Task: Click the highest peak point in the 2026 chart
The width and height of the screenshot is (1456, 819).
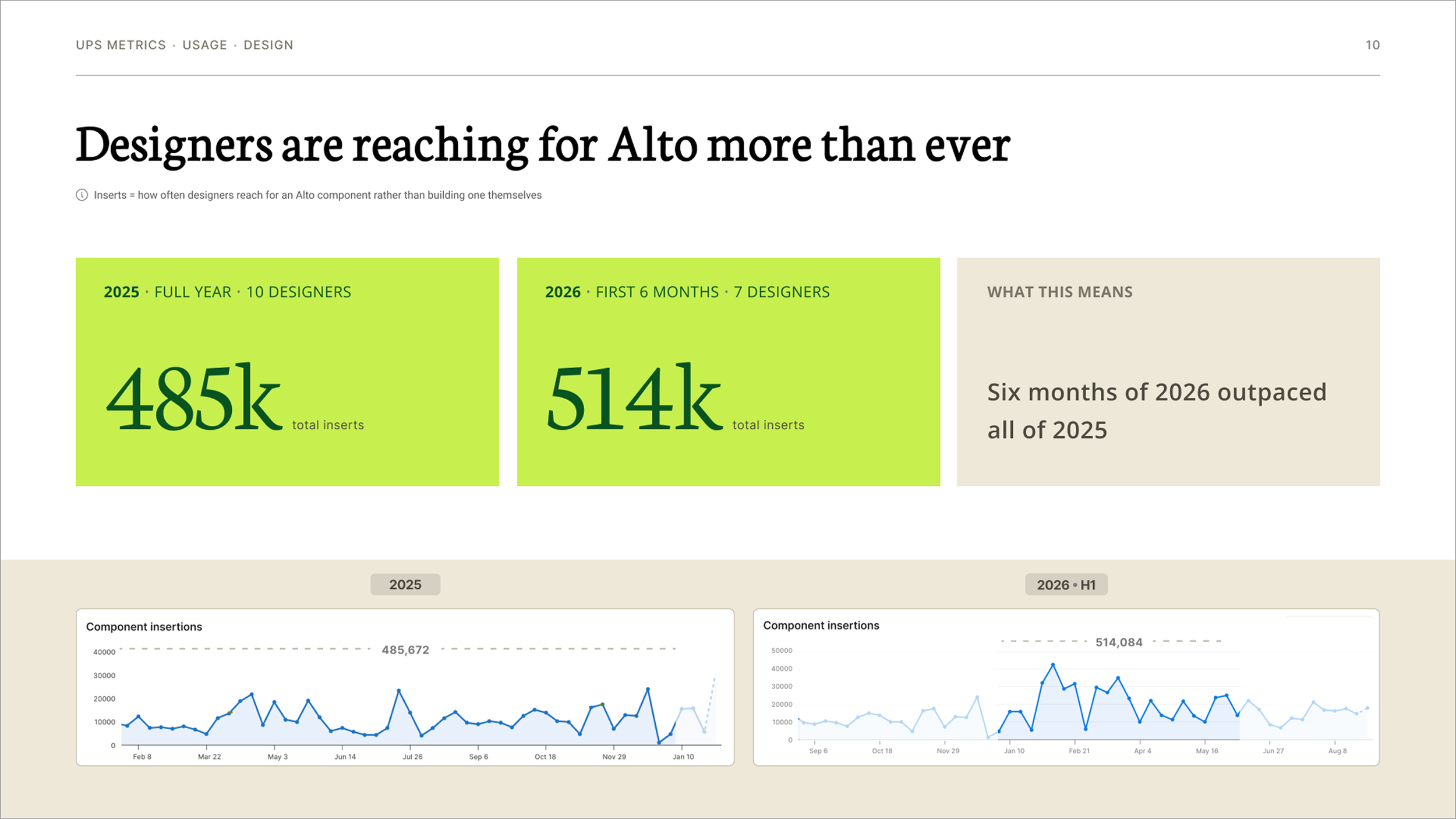Action: pyautogui.click(x=1052, y=665)
